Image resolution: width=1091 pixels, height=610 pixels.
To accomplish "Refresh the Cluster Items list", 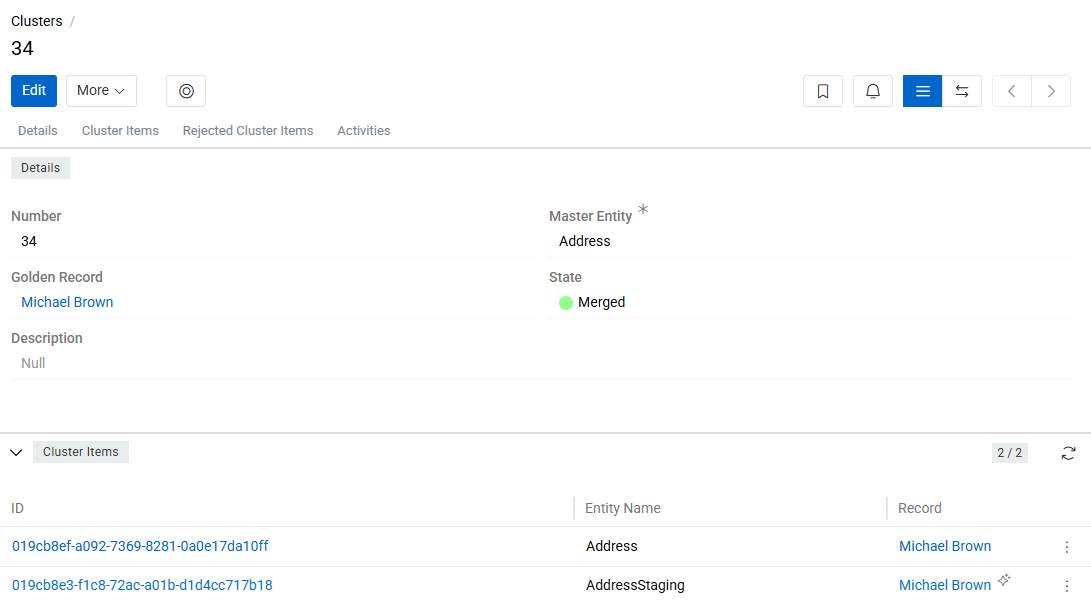I will (1068, 453).
